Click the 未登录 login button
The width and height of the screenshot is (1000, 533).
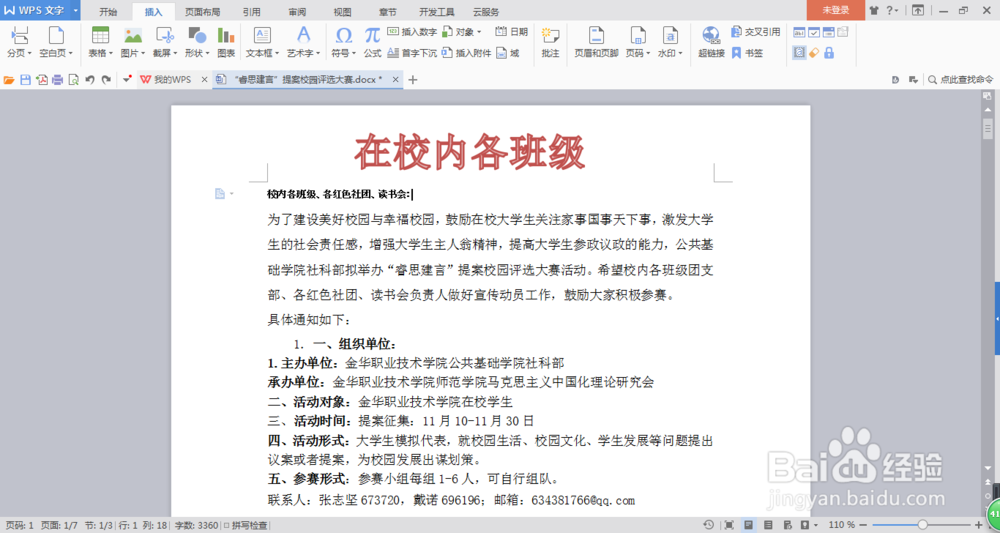pyautogui.click(x=835, y=10)
